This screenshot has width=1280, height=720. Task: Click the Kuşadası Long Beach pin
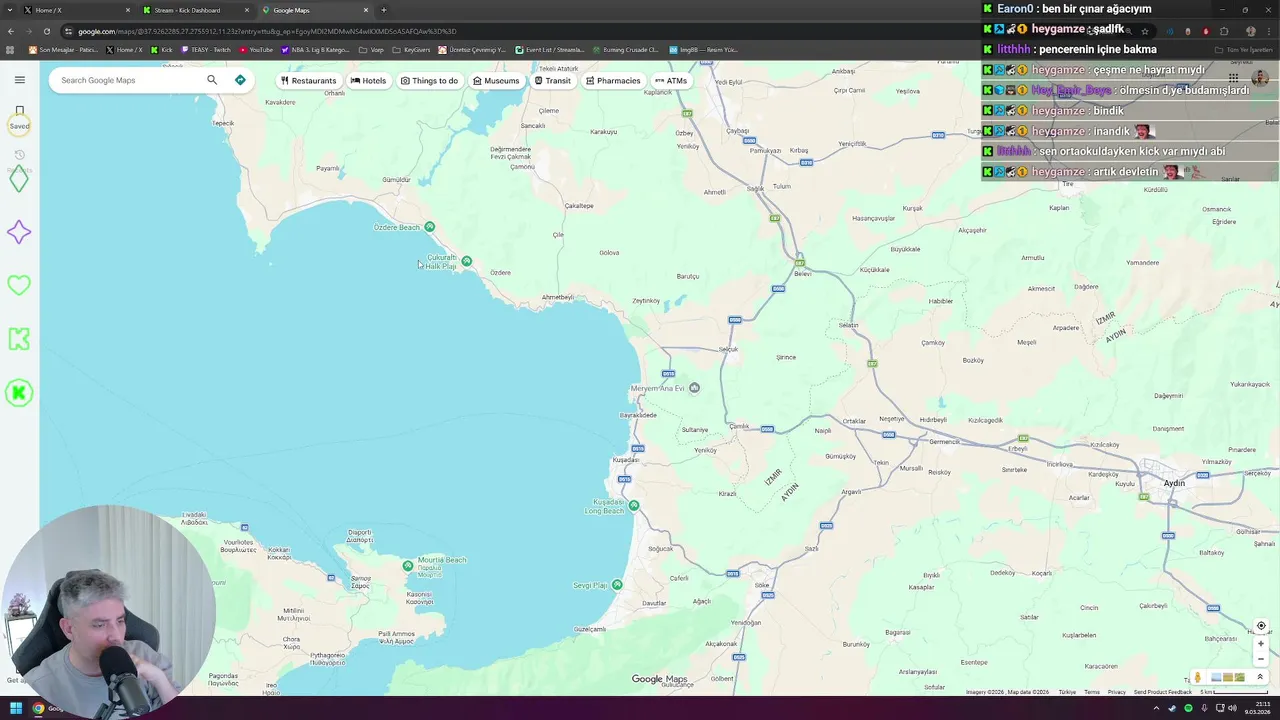pyautogui.click(x=634, y=506)
